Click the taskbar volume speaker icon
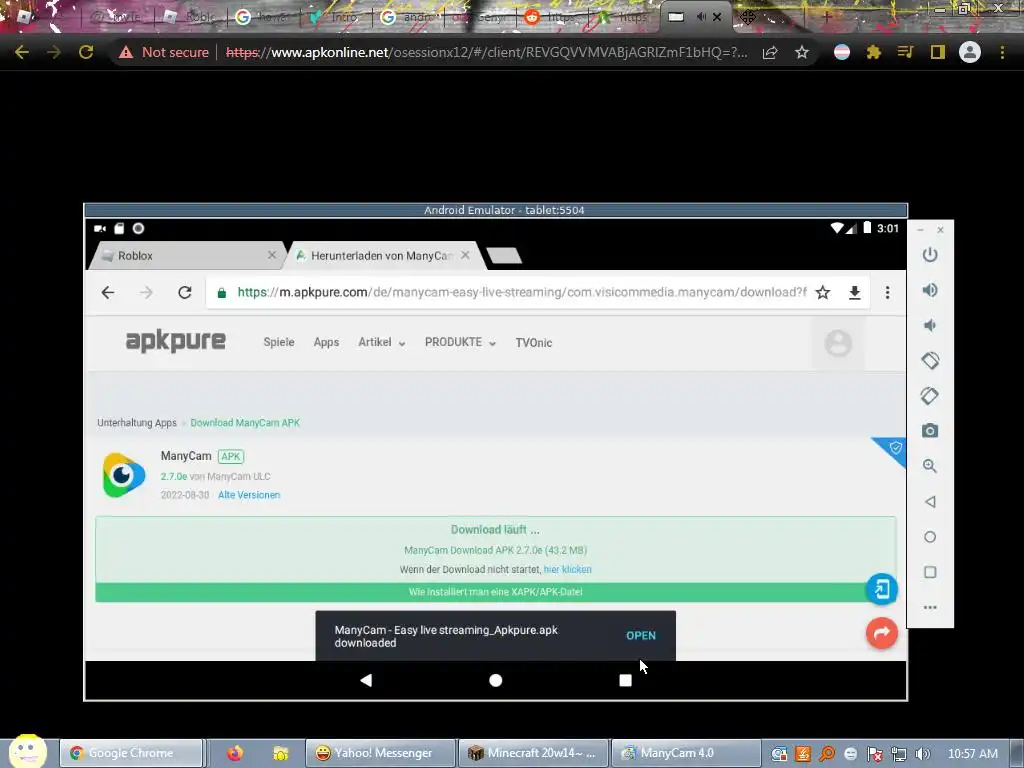1024x768 pixels. [922, 754]
